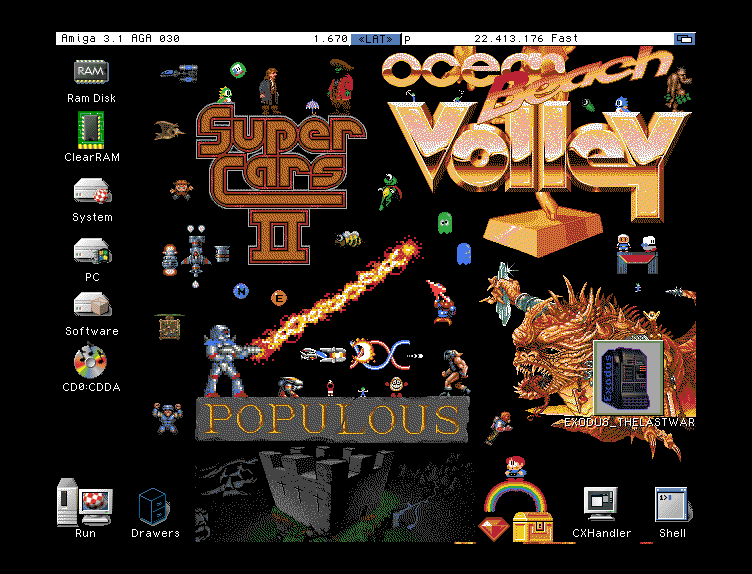
Task: Click the 'ClearRAM' label text
Action: pos(92,157)
